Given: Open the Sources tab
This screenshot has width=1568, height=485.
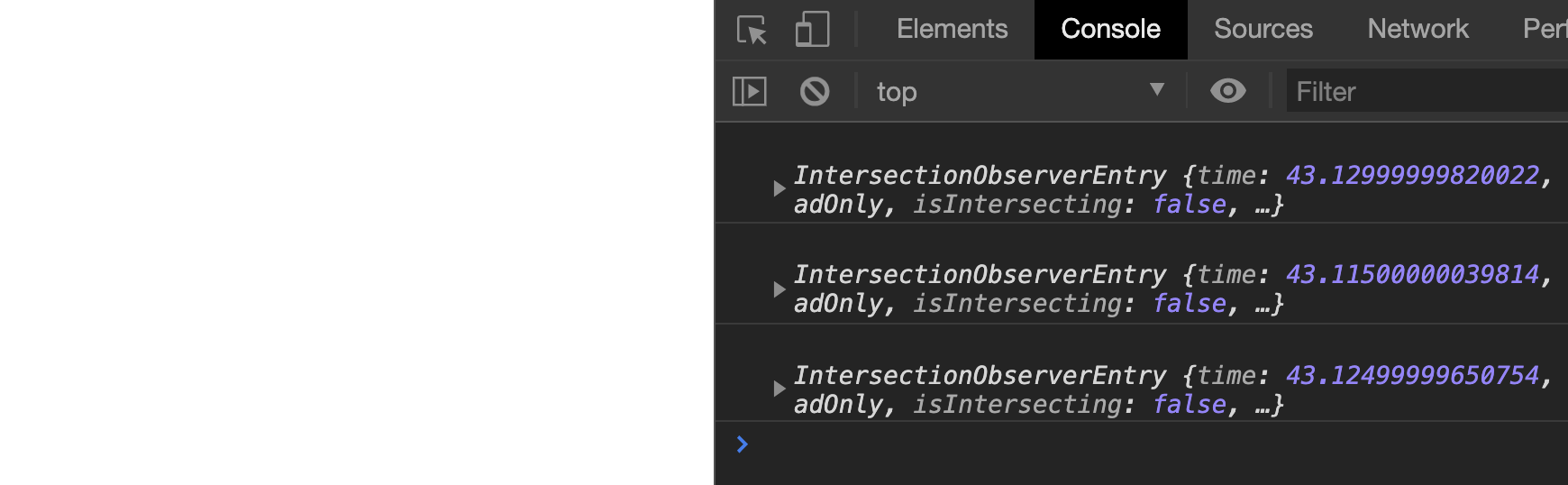Looking at the screenshot, I should 1263,30.
